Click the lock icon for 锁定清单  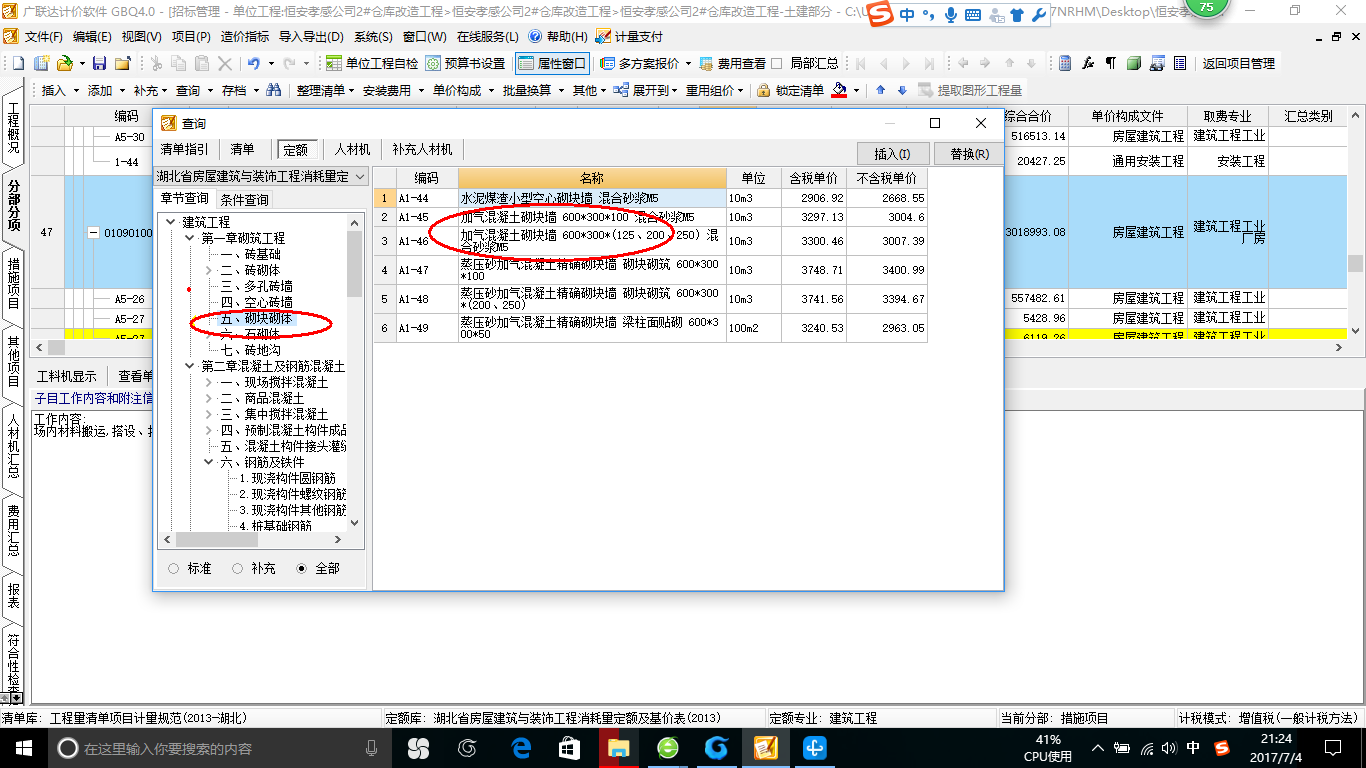tap(764, 90)
